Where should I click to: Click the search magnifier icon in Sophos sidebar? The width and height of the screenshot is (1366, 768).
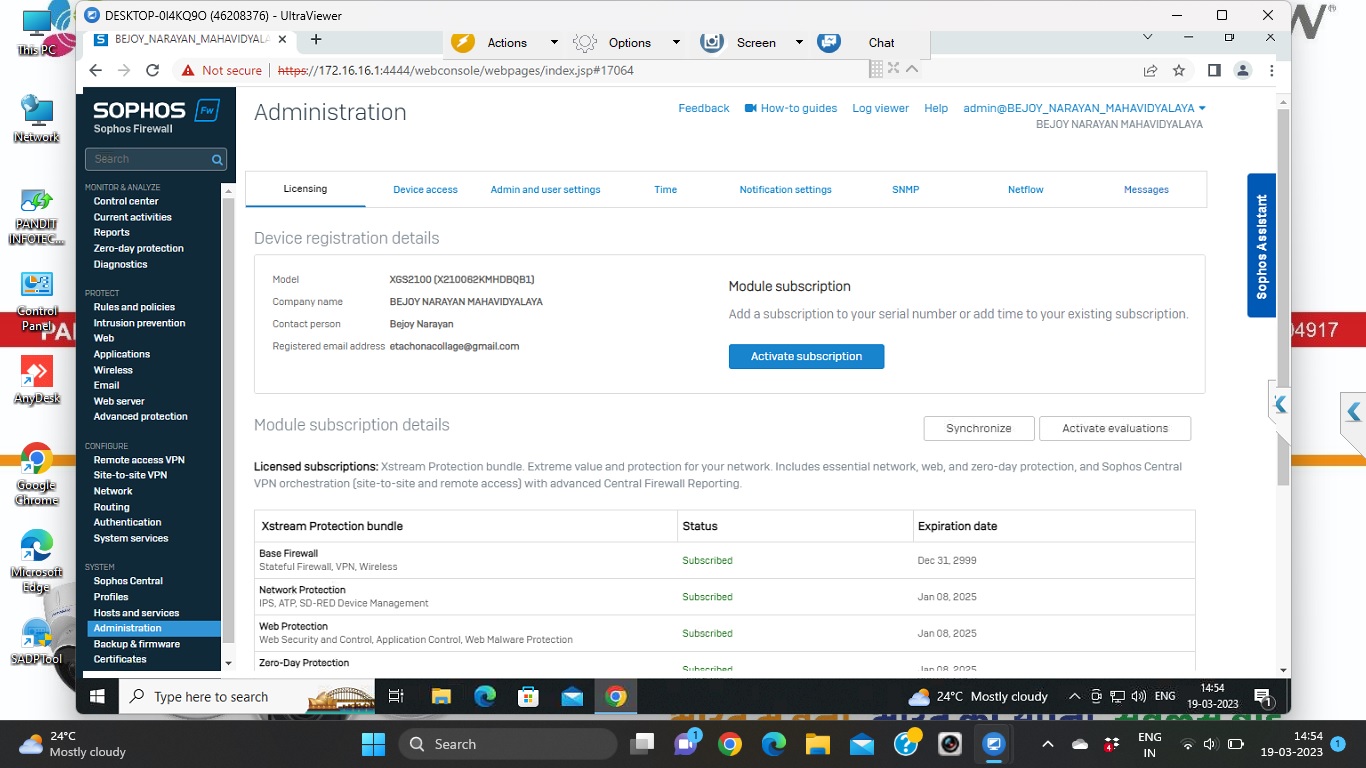tap(216, 160)
